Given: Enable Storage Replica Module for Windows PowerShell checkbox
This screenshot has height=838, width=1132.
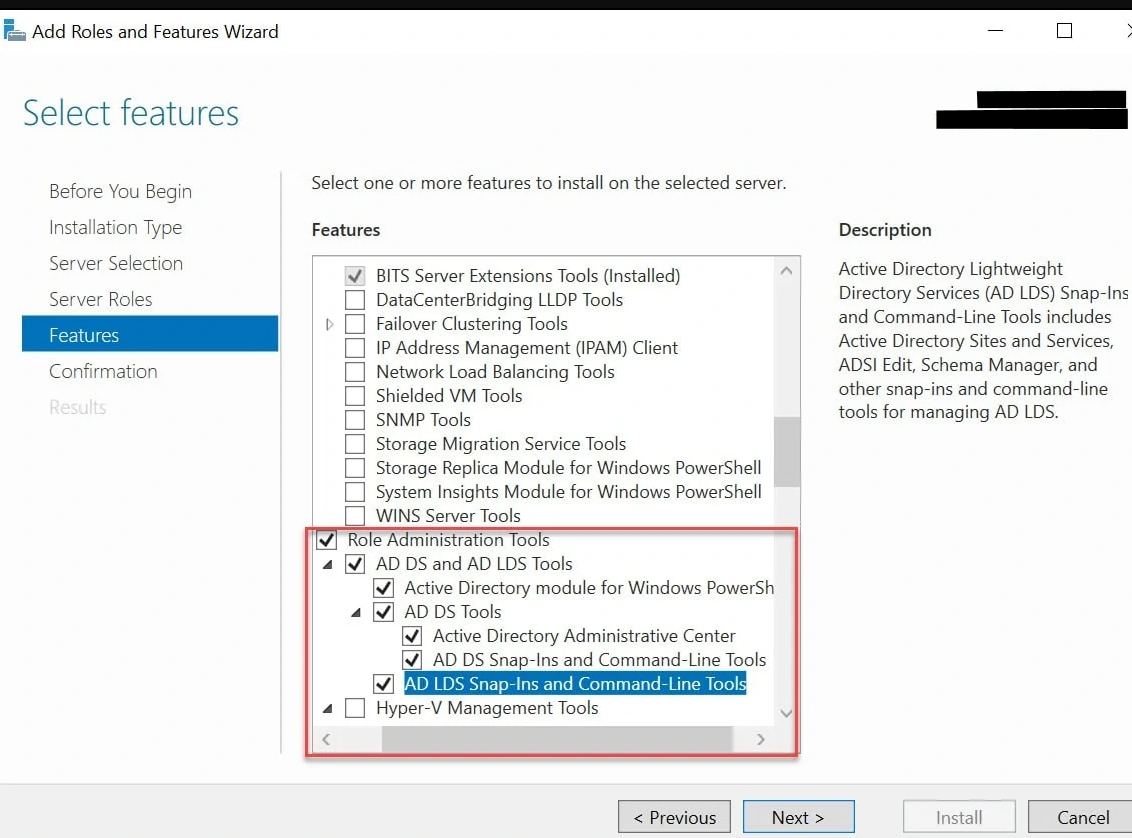Looking at the screenshot, I should 354,468.
